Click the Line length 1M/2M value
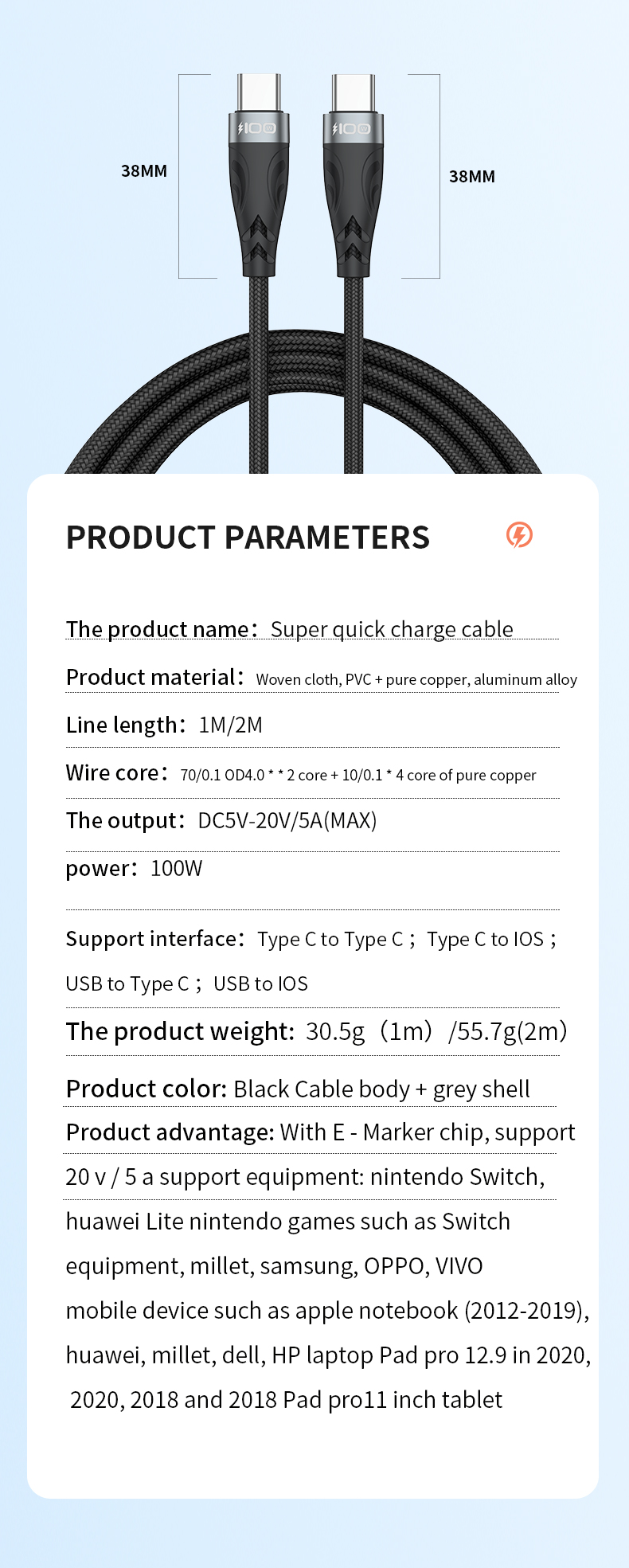 230,725
